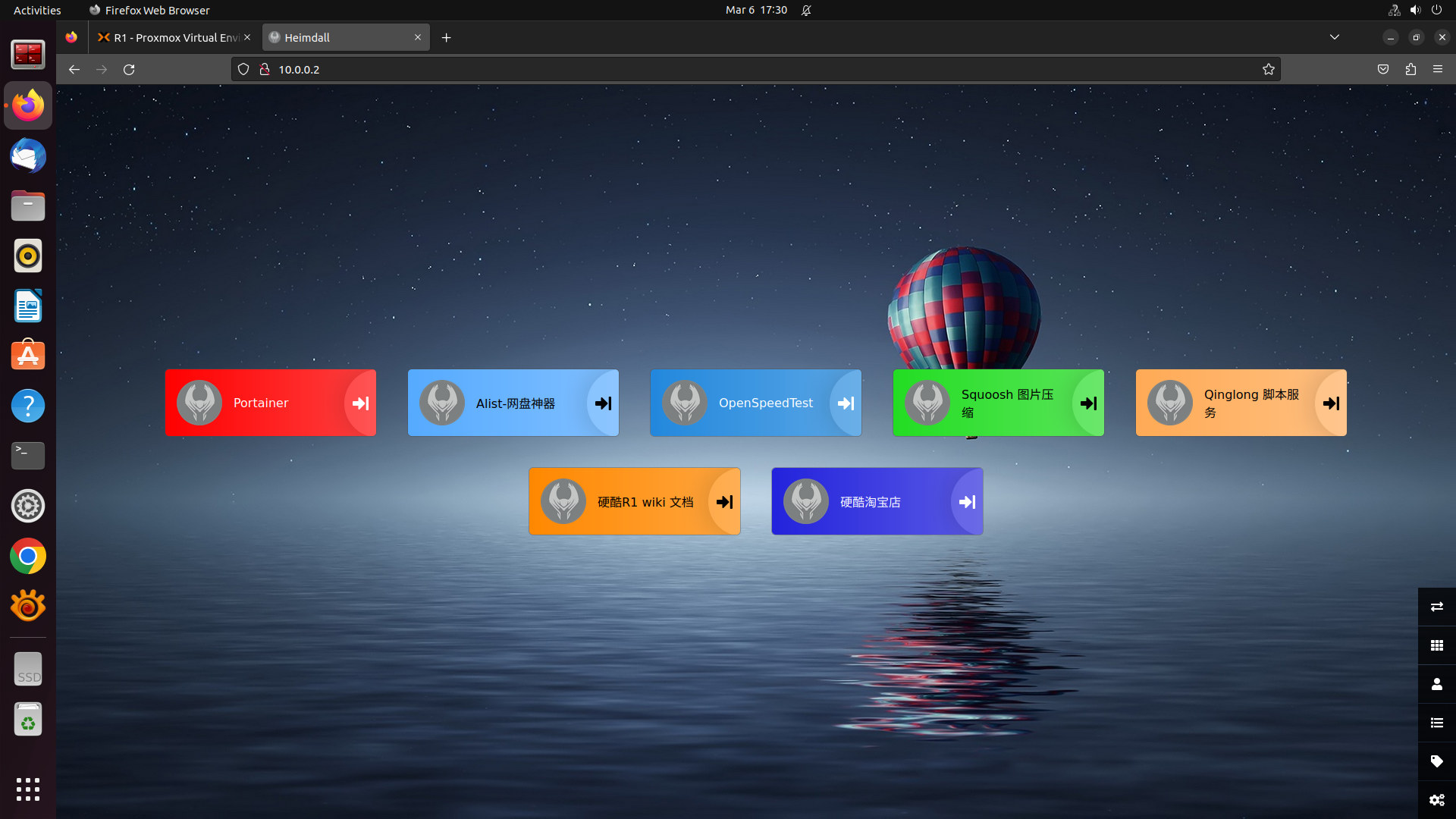Open Heimdall tags sidebar icon
This screenshot has height=819, width=1456.
point(1437,761)
